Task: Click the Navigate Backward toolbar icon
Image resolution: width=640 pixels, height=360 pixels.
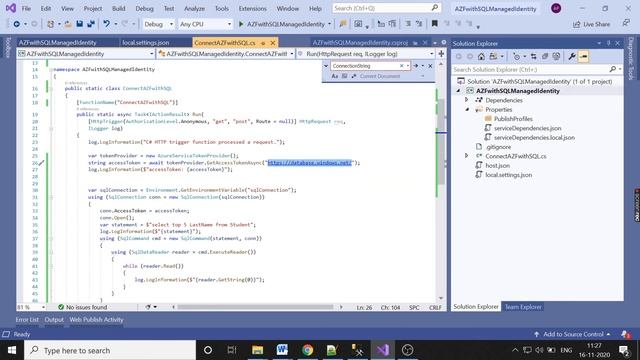Action: tap(16, 24)
